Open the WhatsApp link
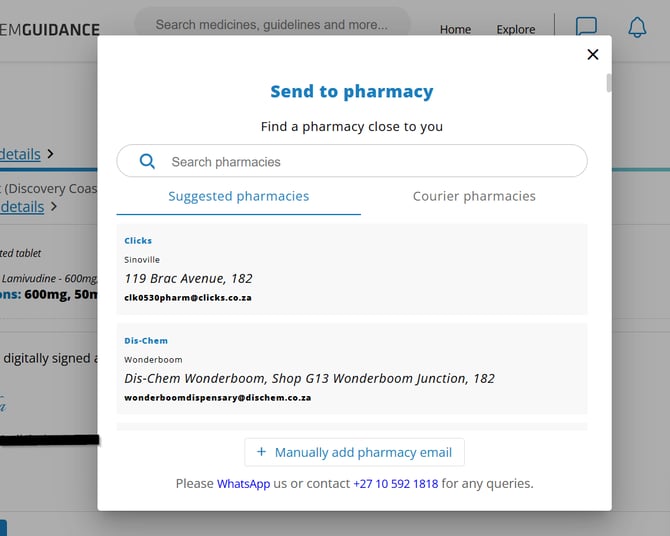The image size is (670, 536). pyautogui.click(x=243, y=483)
